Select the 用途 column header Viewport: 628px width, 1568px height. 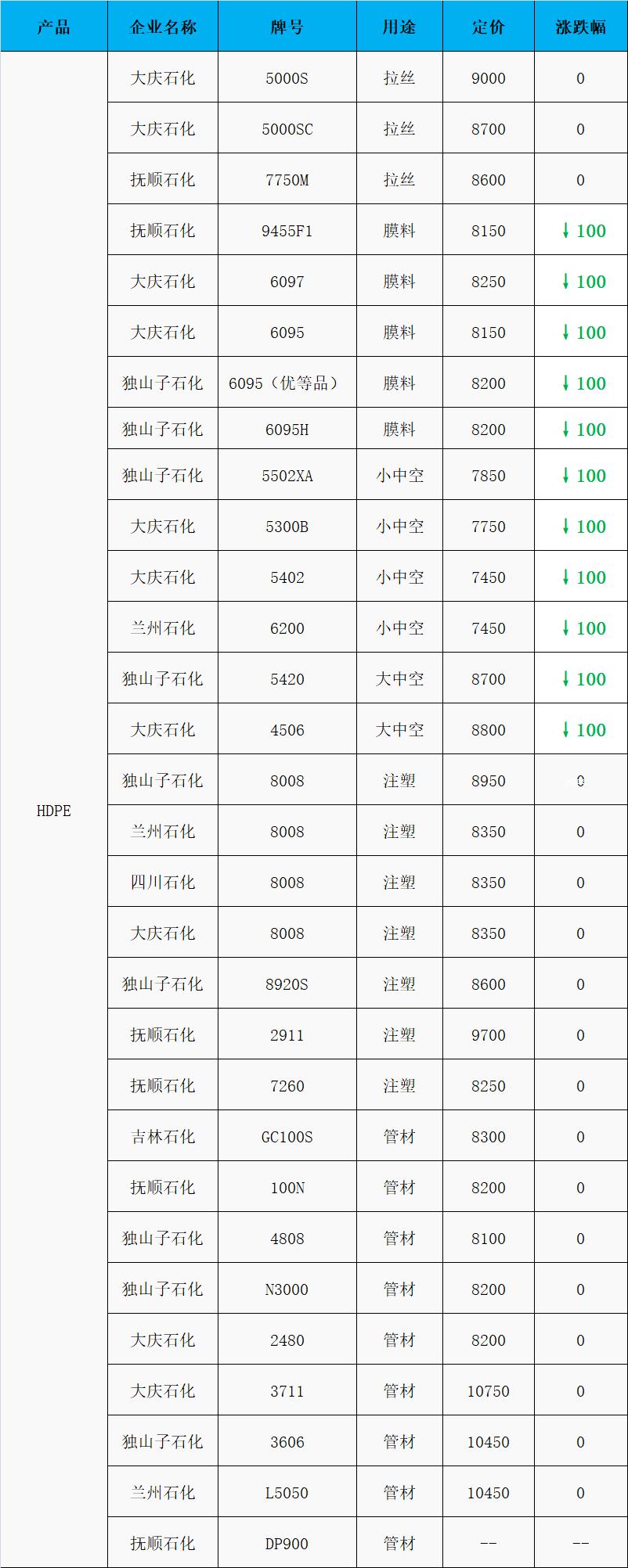[399, 27]
